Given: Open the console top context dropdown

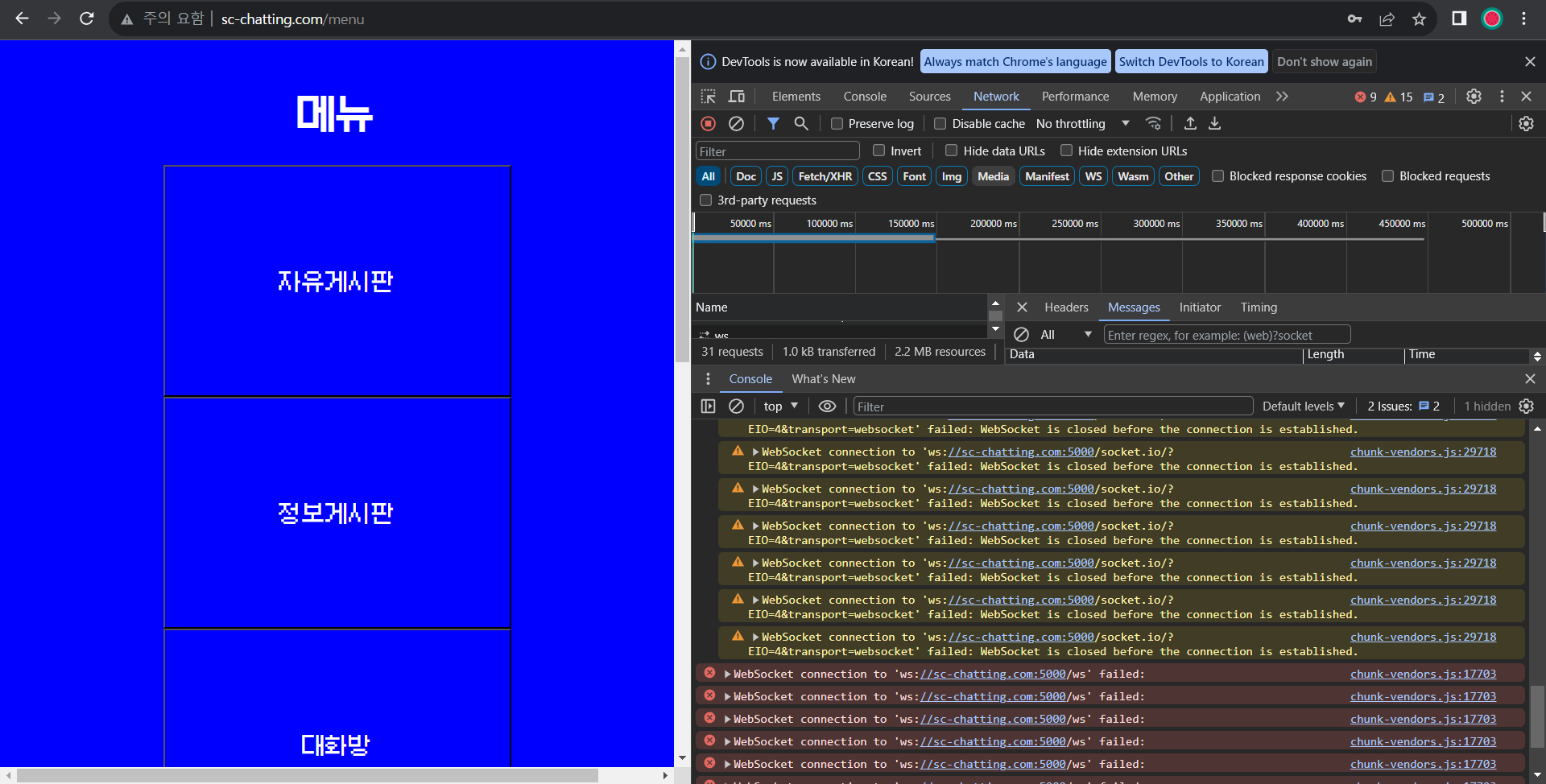Looking at the screenshot, I should [780, 406].
